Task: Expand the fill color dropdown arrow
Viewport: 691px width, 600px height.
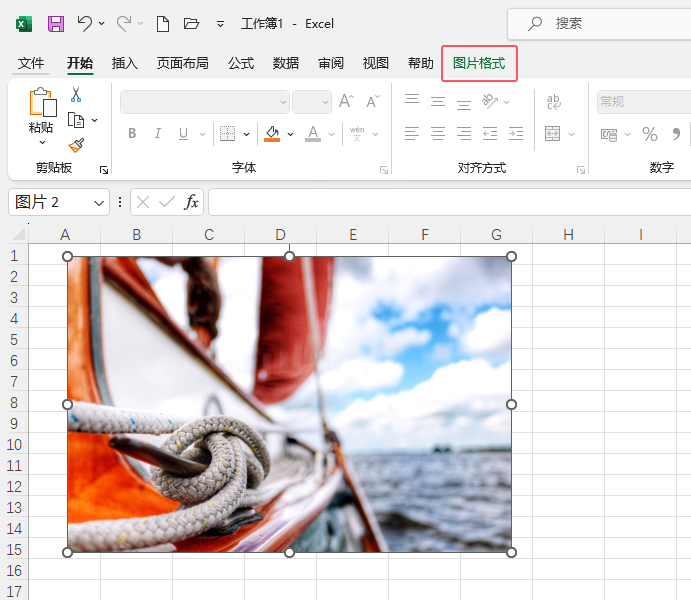Action: click(290, 134)
